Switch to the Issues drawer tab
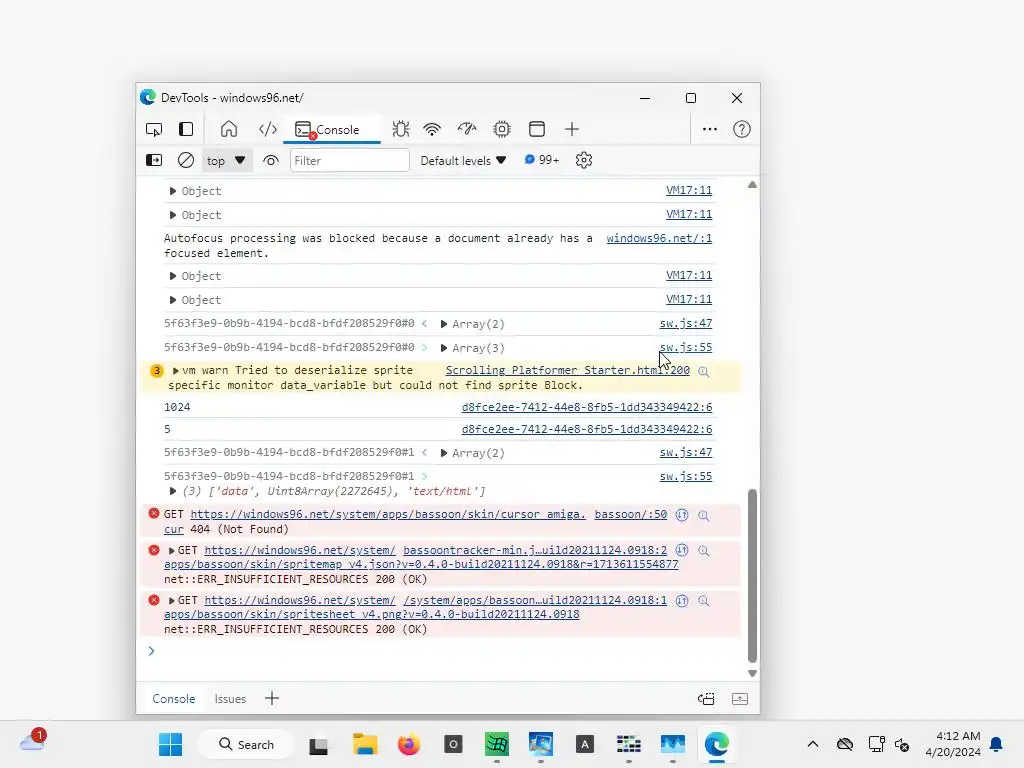The height and width of the screenshot is (768, 1024). click(231, 699)
